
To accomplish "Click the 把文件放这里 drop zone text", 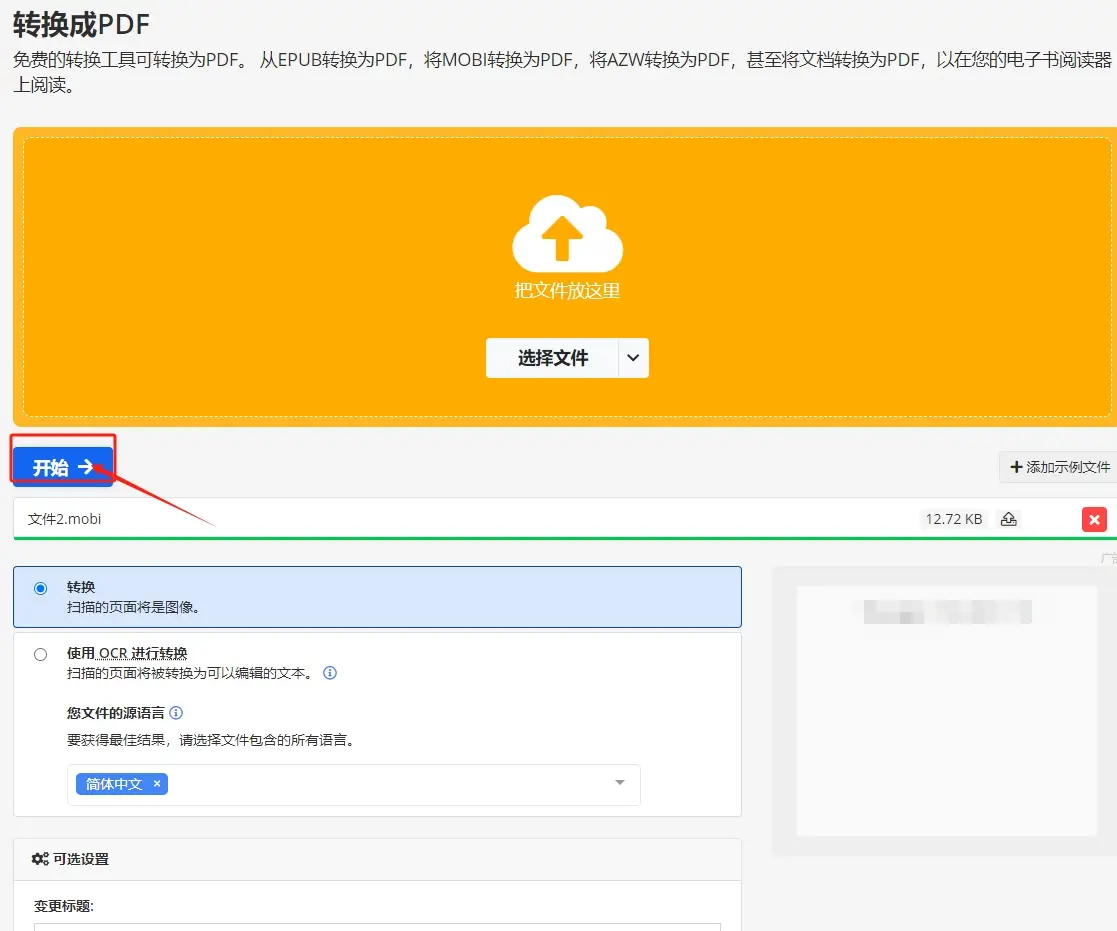I will click(567, 291).
